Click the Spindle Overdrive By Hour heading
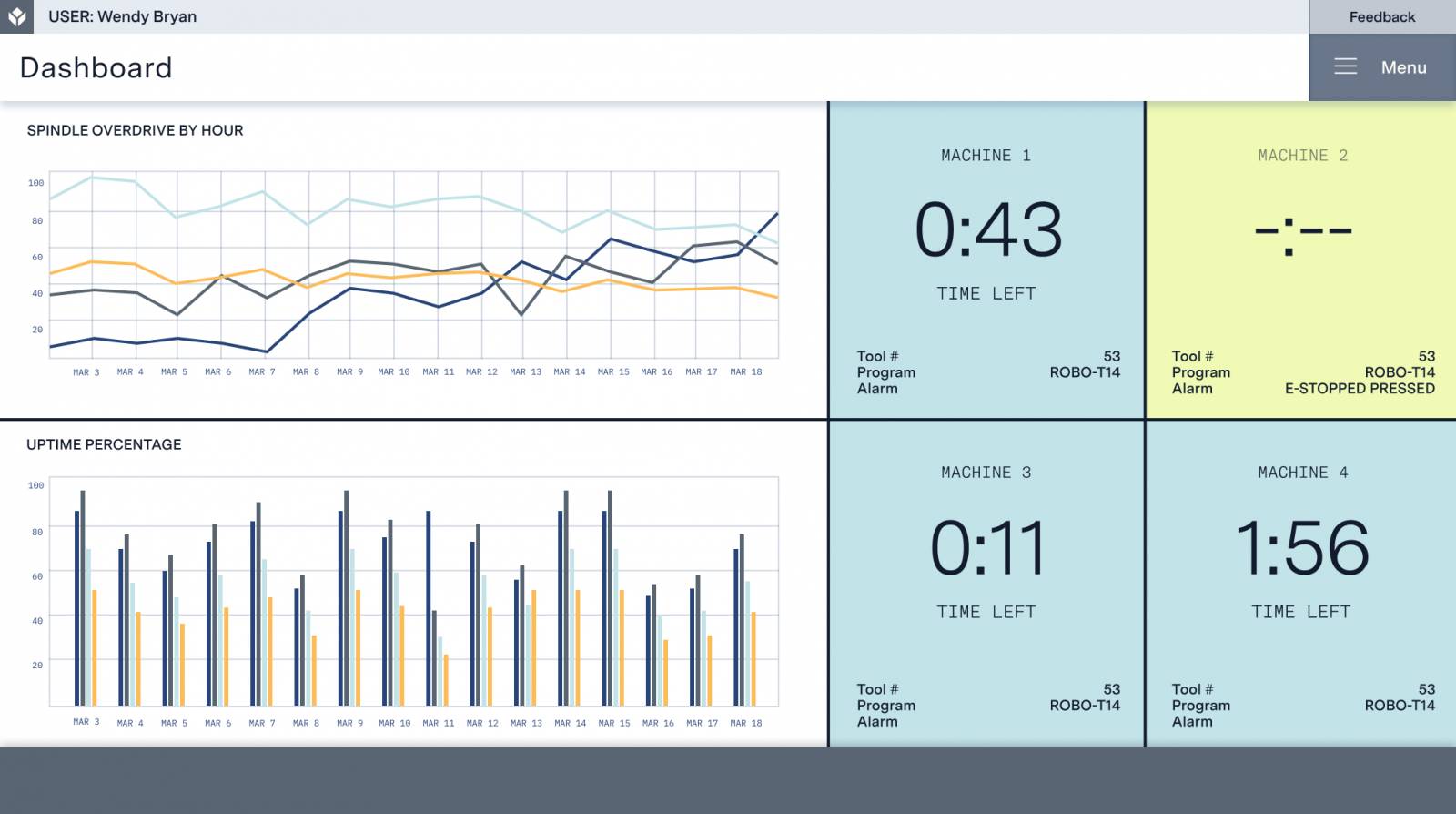1456x814 pixels. [135, 130]
